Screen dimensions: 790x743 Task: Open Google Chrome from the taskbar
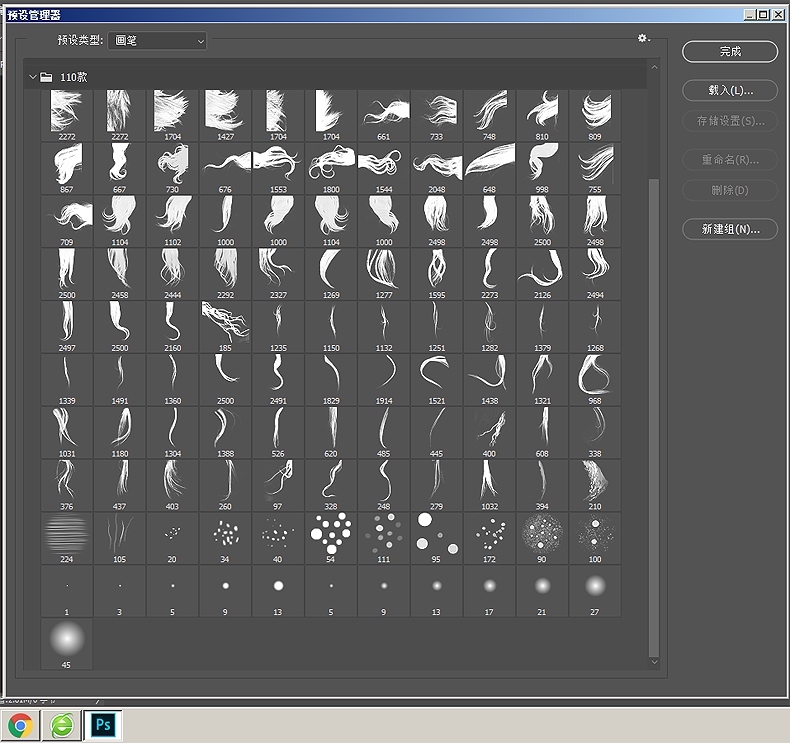[x=20, y=725]
